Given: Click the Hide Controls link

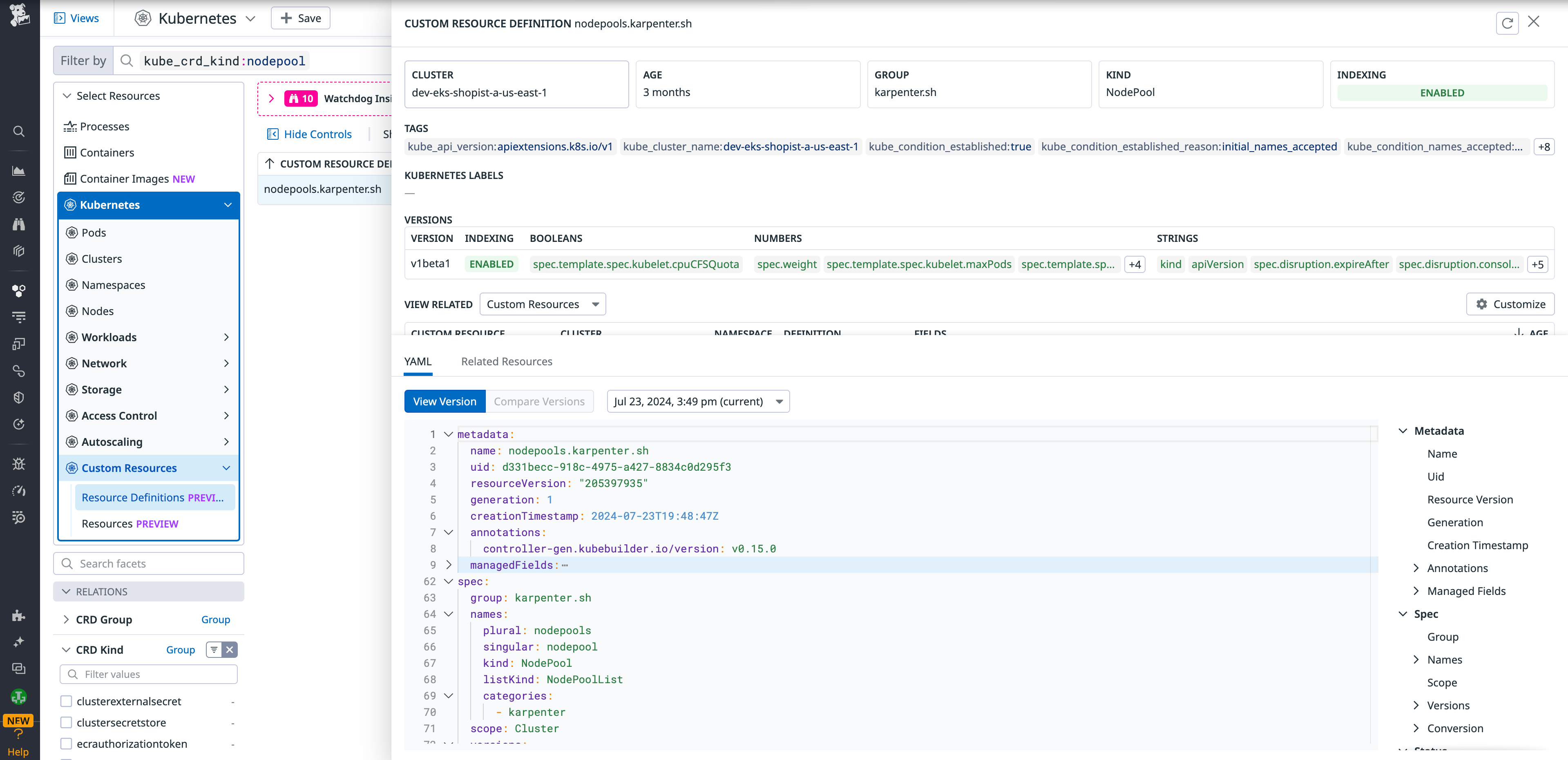Looking at the screenshot, I should coord(310,134).
